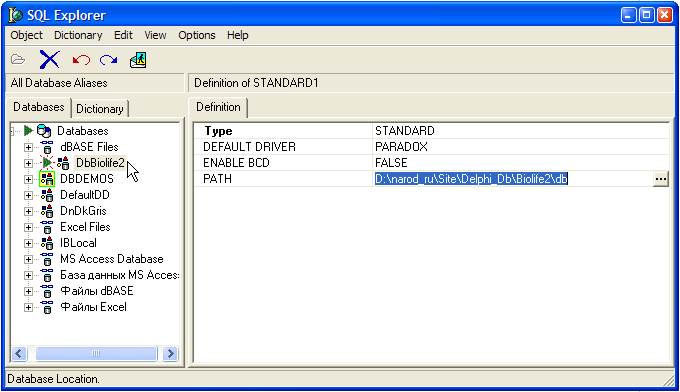The width and height of the screenshot is (680, 392).
Task: Click the Файлы dBASE alias icon
Action: (47, 291)
